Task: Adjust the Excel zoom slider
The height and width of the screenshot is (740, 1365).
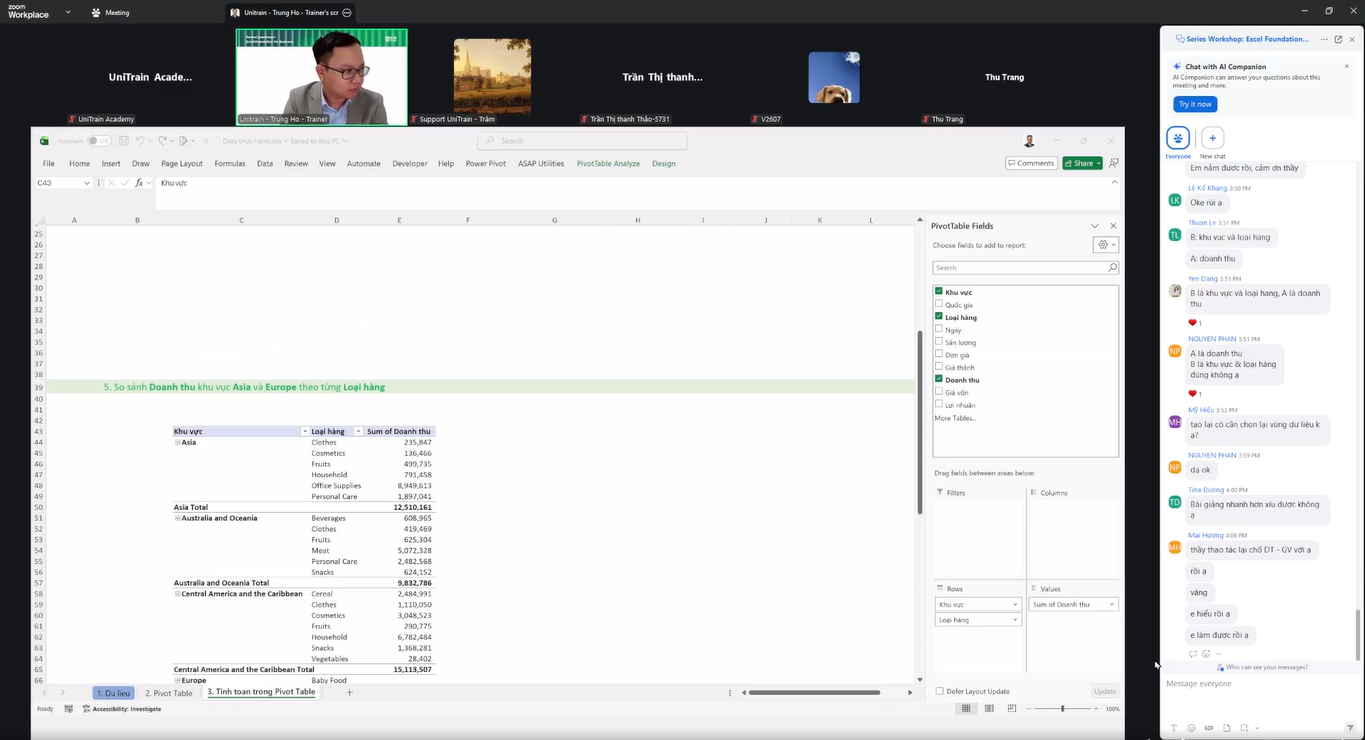Action: coord(1062,709)
